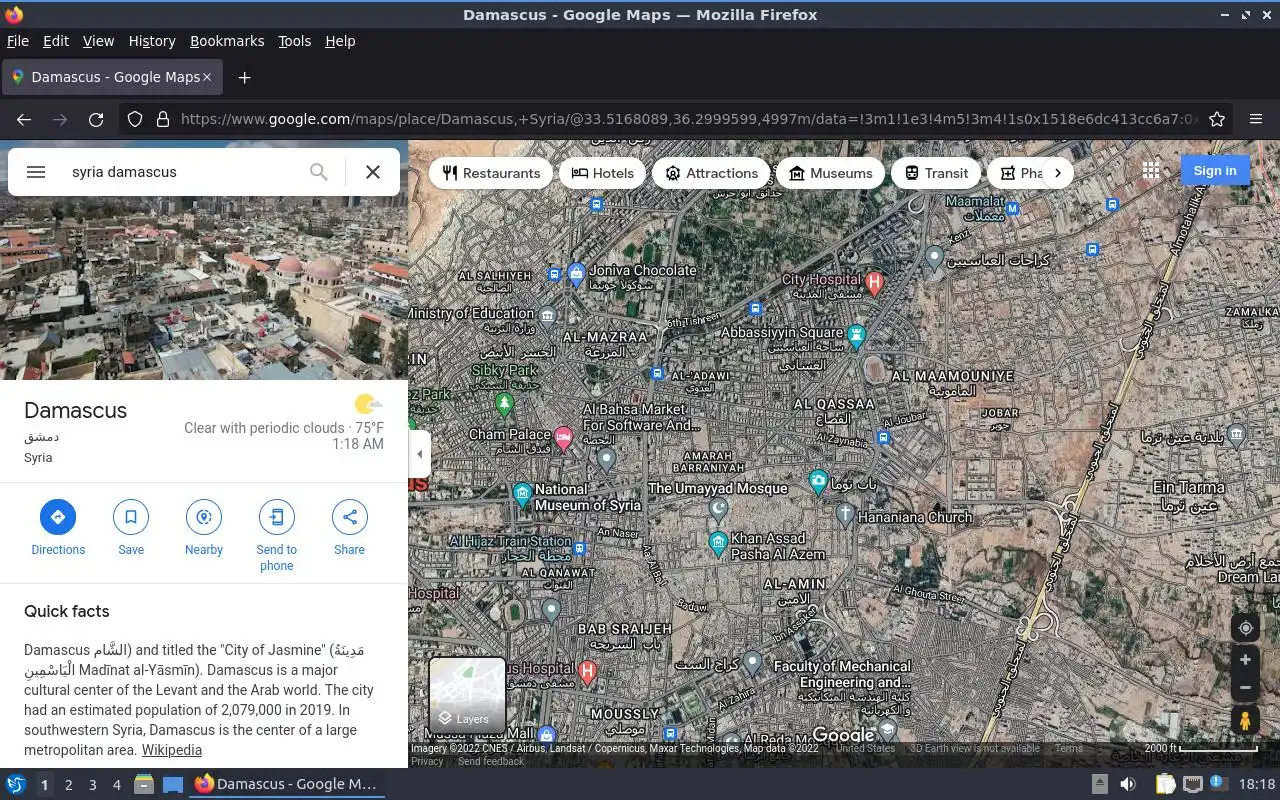
Task: Click the site security padlock icon
Action: pyautogui.click(x=163, y=119)
